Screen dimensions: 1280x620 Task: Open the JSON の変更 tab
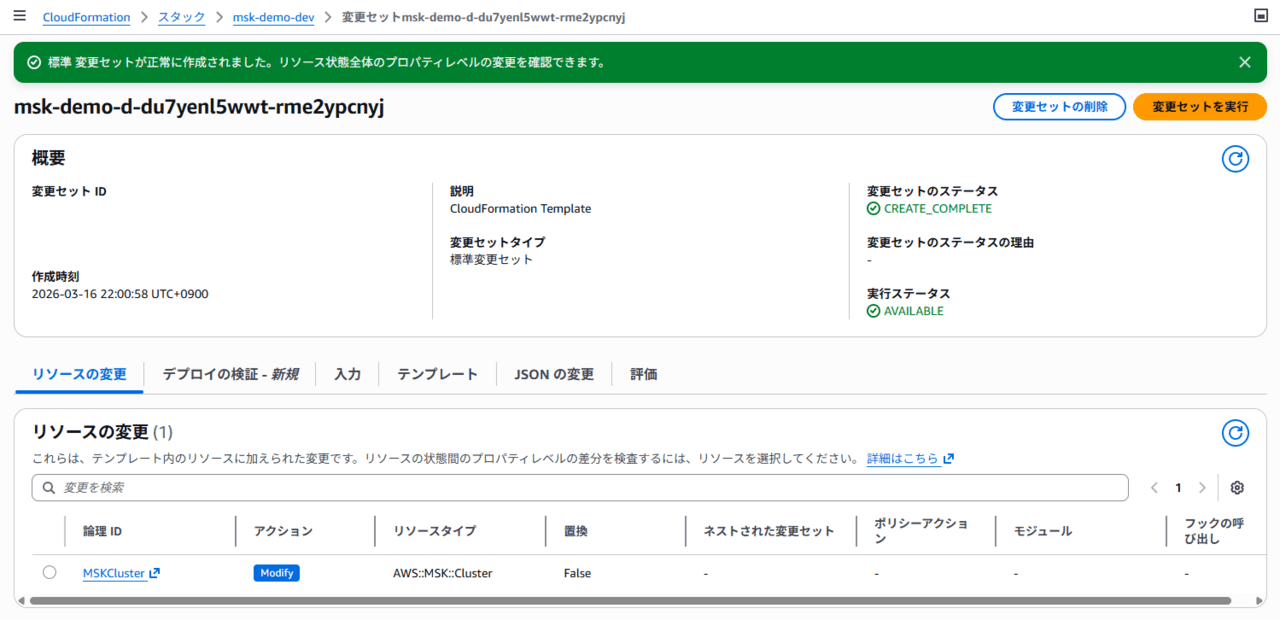tap(554, 374)
